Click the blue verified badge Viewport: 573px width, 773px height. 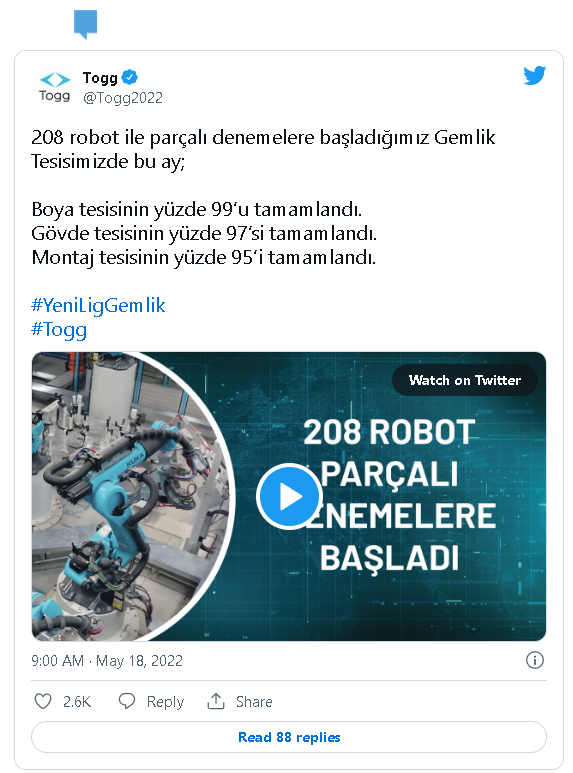pos(130,77)
